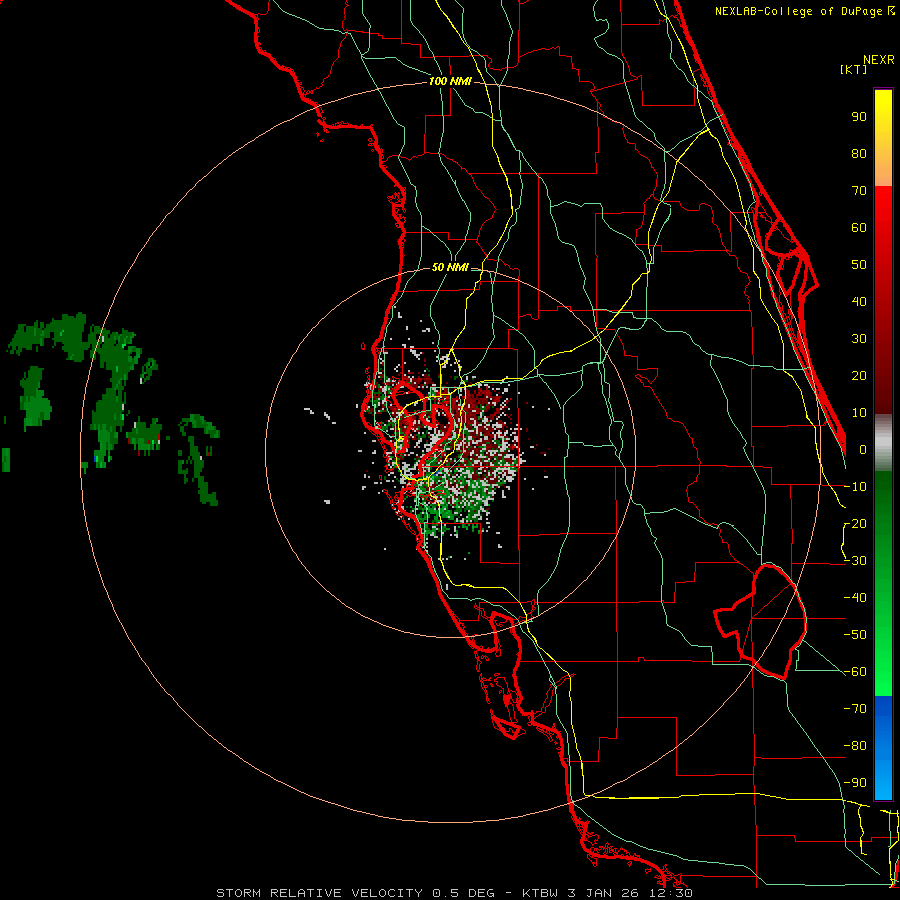Image resolution: width=900 pixels, height=900 pixels.
Task: Select the -80 value on velocity scale
Action: (855, 746)
